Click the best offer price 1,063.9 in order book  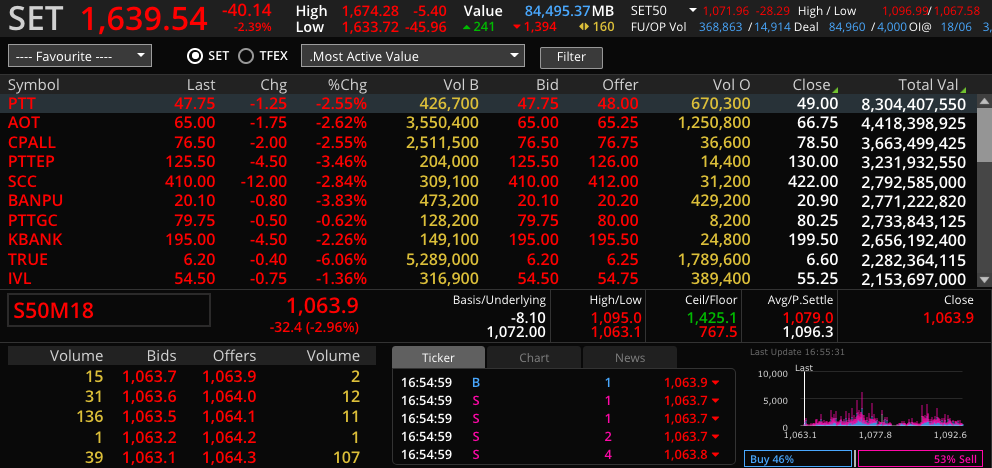[229, 377]
